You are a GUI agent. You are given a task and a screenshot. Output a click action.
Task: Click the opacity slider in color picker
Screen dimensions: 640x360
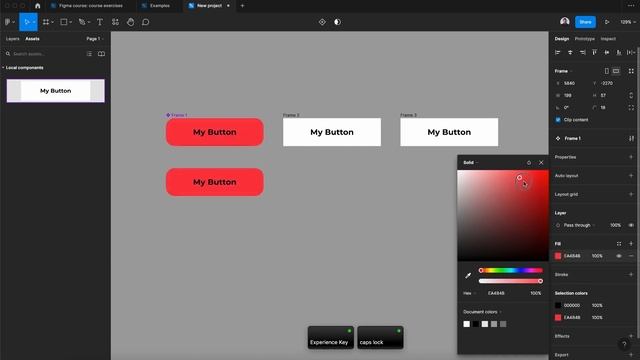(x=511, y=281)
